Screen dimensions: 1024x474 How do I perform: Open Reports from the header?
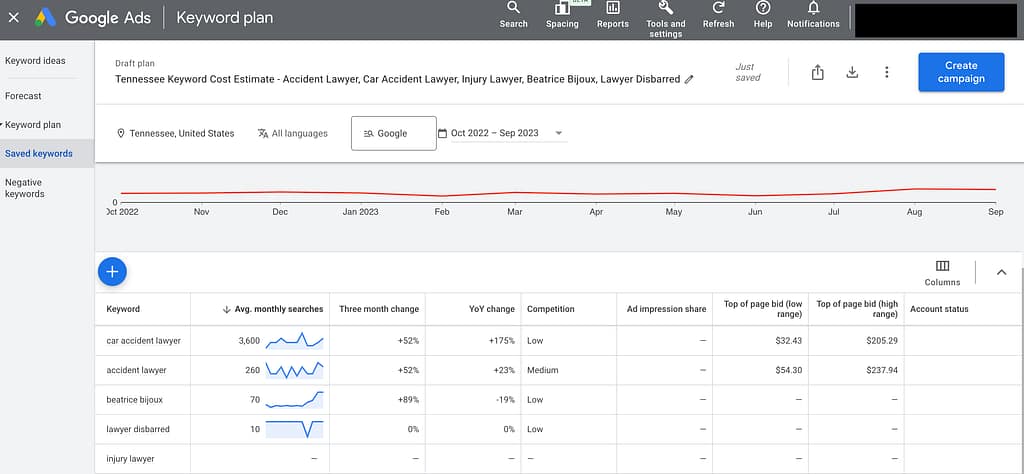click(613, 15)
